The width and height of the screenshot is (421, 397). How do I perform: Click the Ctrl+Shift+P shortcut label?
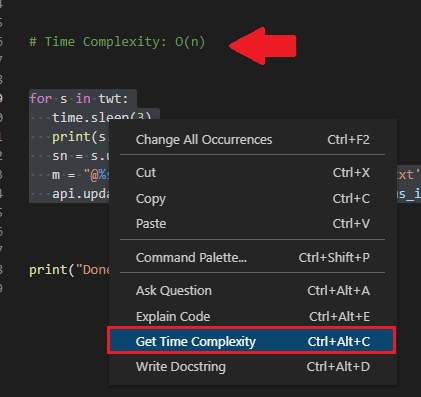click(x=334, y=257)
